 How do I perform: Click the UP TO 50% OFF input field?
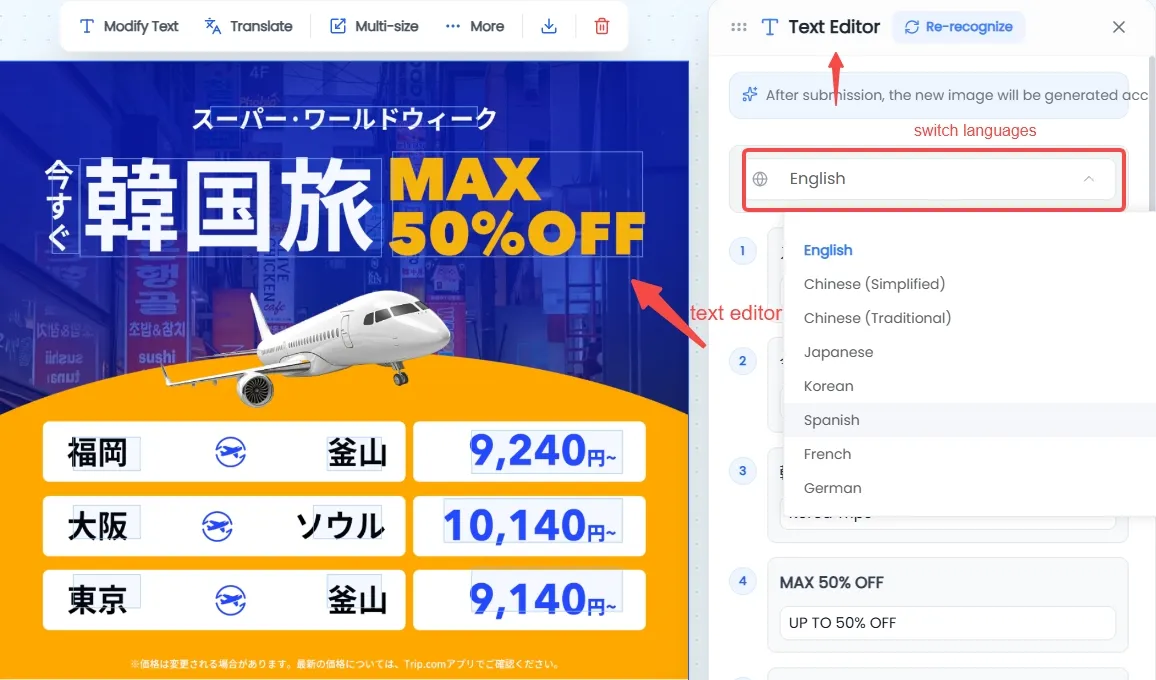tap(947, 623)
